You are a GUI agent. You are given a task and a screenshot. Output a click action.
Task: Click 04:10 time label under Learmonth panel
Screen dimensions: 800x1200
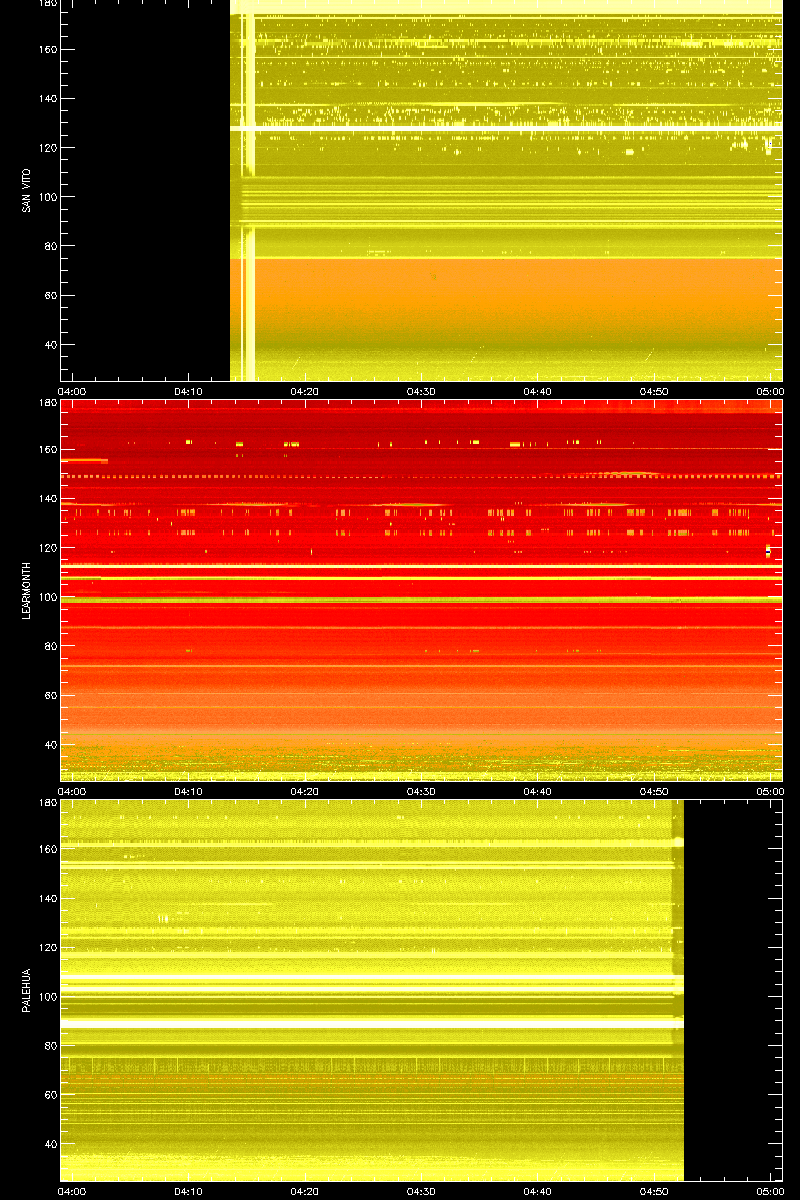click(x=189, y=791)
